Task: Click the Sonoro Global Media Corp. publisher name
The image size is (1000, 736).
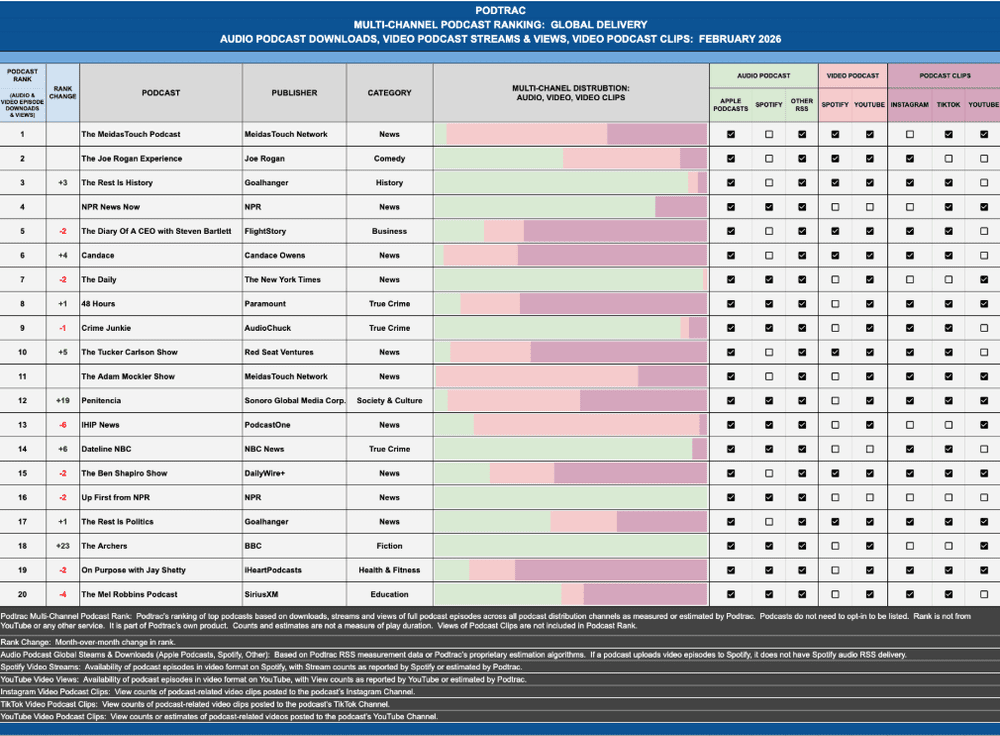Action: click(293, 400)
